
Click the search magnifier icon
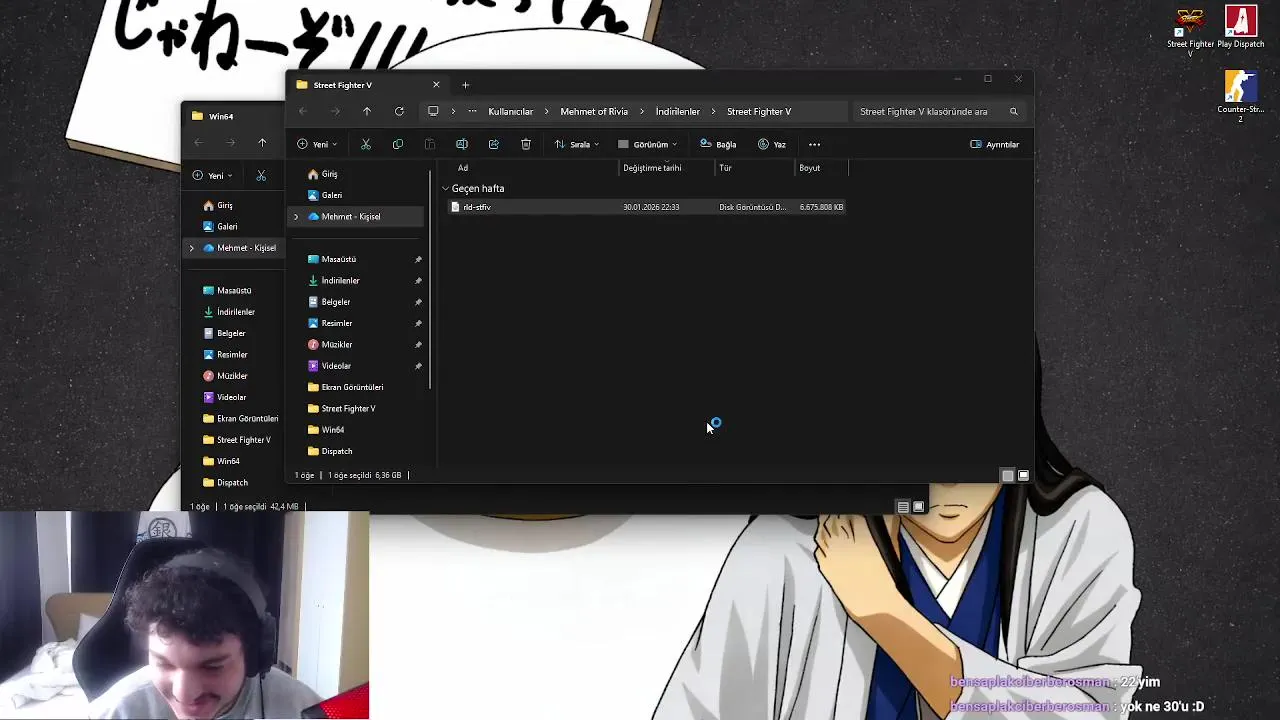tap(1013, 111)
